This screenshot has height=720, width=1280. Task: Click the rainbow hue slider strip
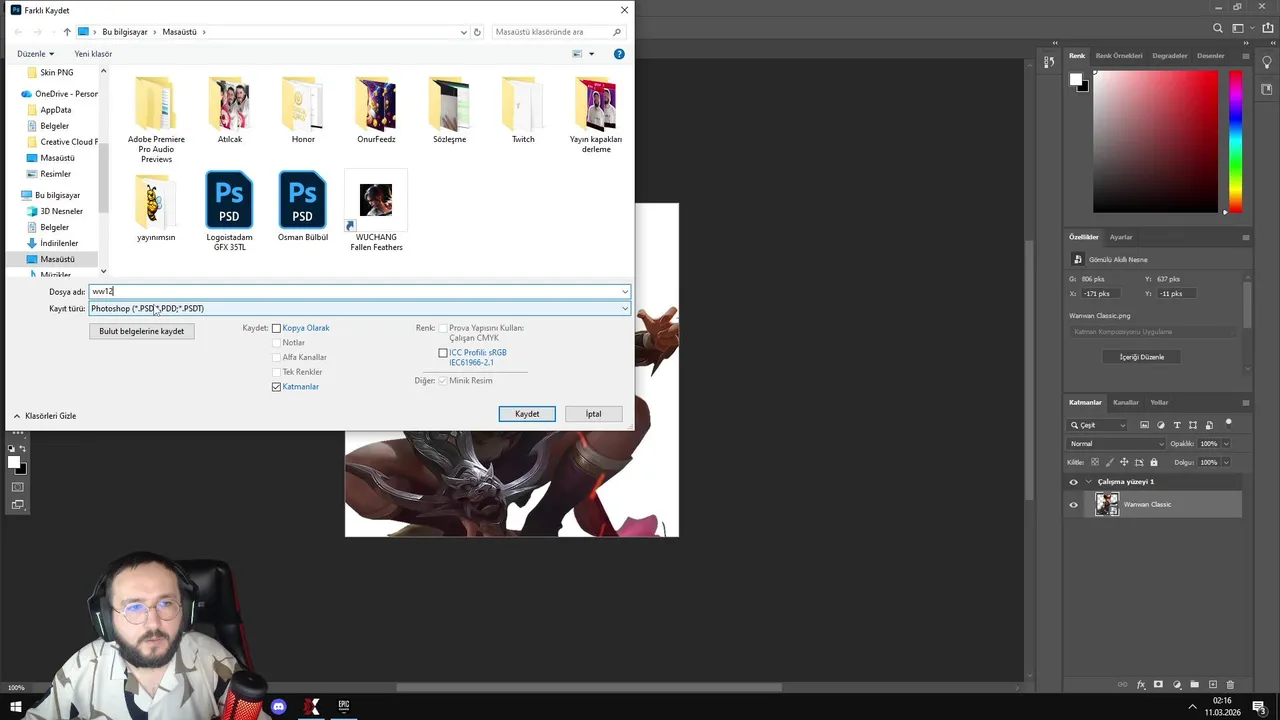click(1236, 142)
